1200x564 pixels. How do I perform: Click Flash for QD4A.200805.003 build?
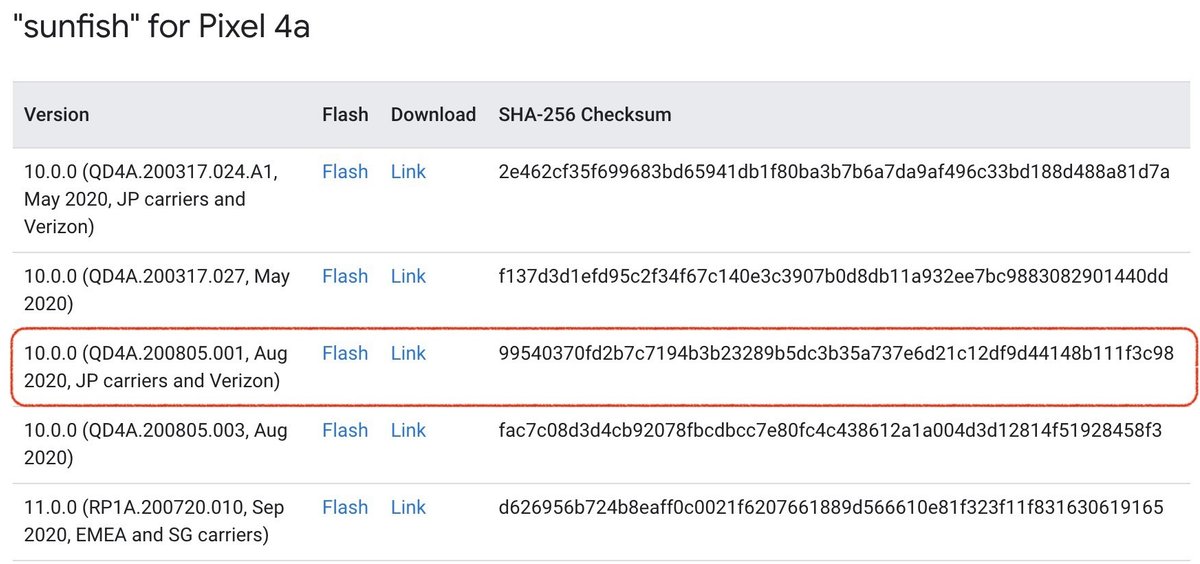point(345,430)
